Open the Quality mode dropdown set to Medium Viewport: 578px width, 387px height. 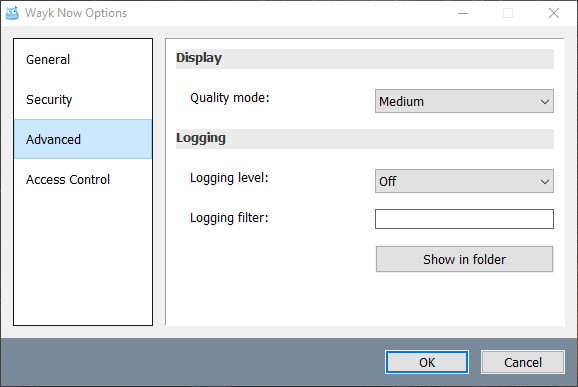click(464, 101)
